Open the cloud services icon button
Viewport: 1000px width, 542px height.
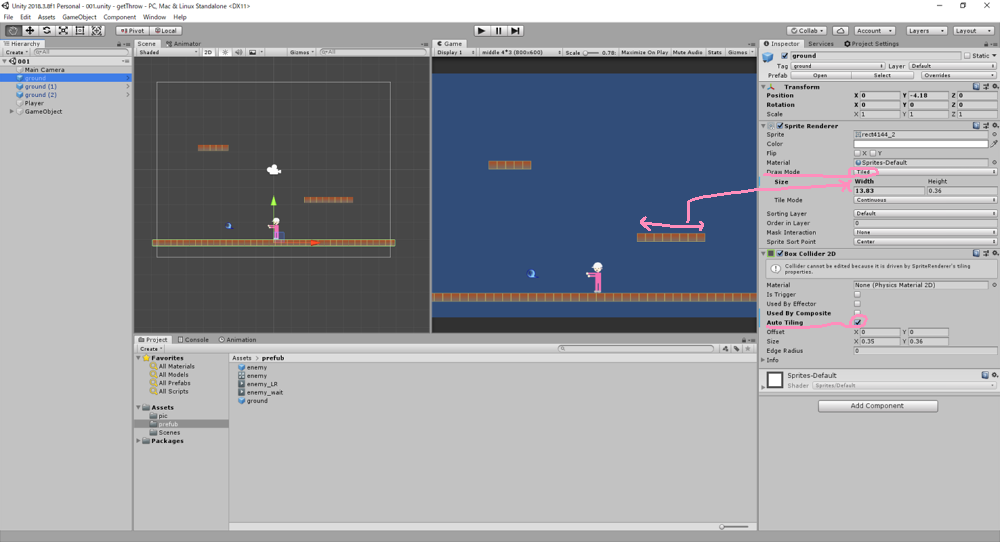click(841, 31)
